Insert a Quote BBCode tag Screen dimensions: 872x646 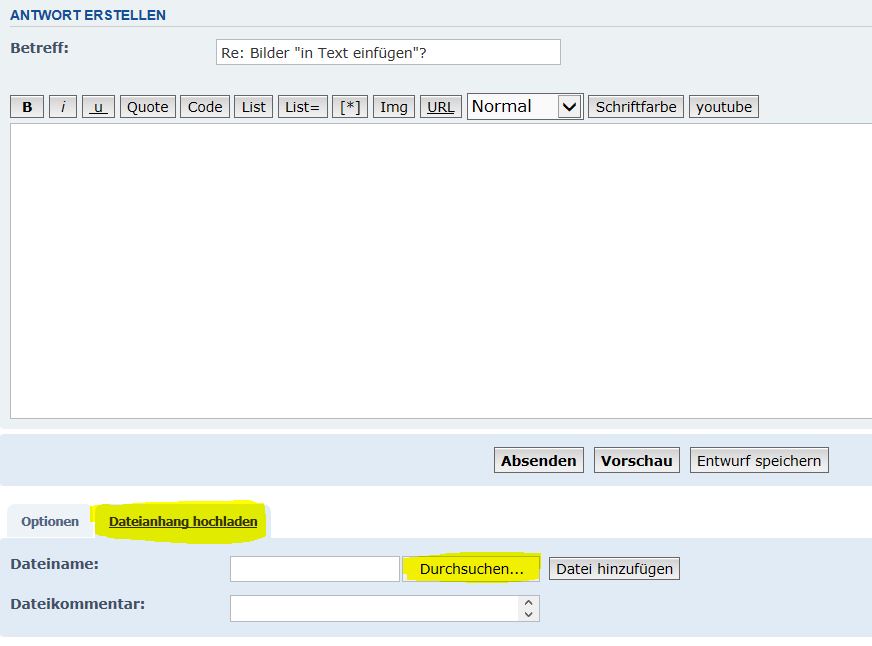click(148, 107)
